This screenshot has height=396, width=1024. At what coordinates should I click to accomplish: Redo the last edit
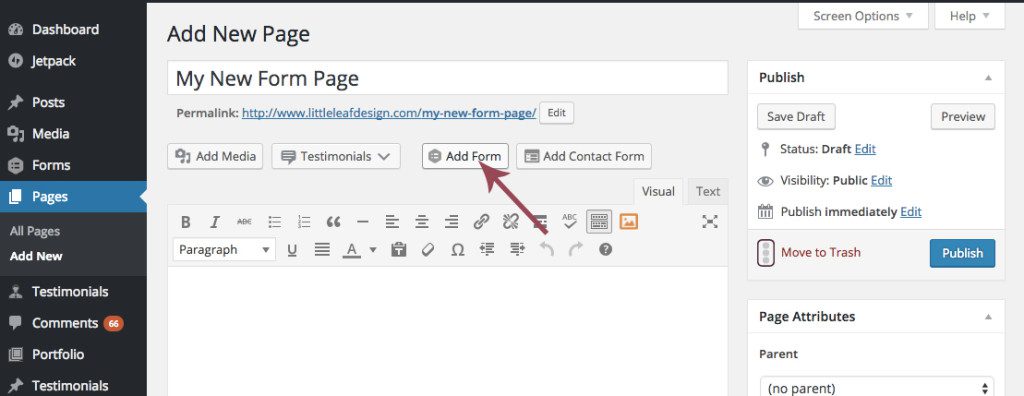tap(576, 250)
